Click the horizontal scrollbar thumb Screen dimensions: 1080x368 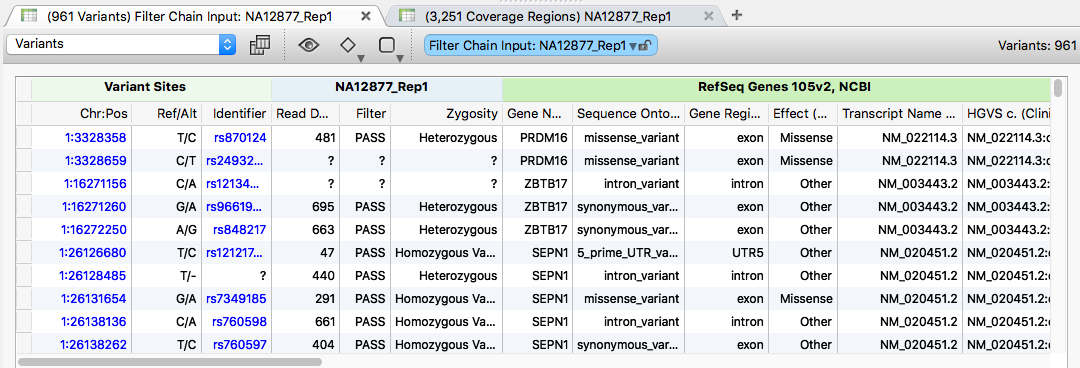170,361
